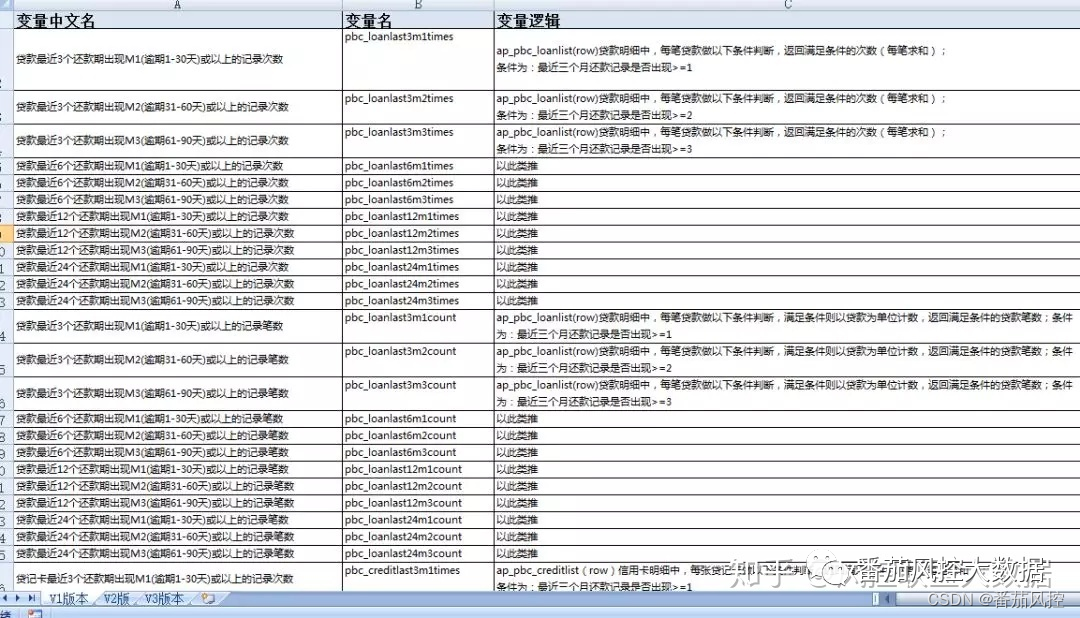This screenshot has height=618, width=1080.
Task: Switch to the V3版本 sheet tab
Action: [x=164, y=599]
